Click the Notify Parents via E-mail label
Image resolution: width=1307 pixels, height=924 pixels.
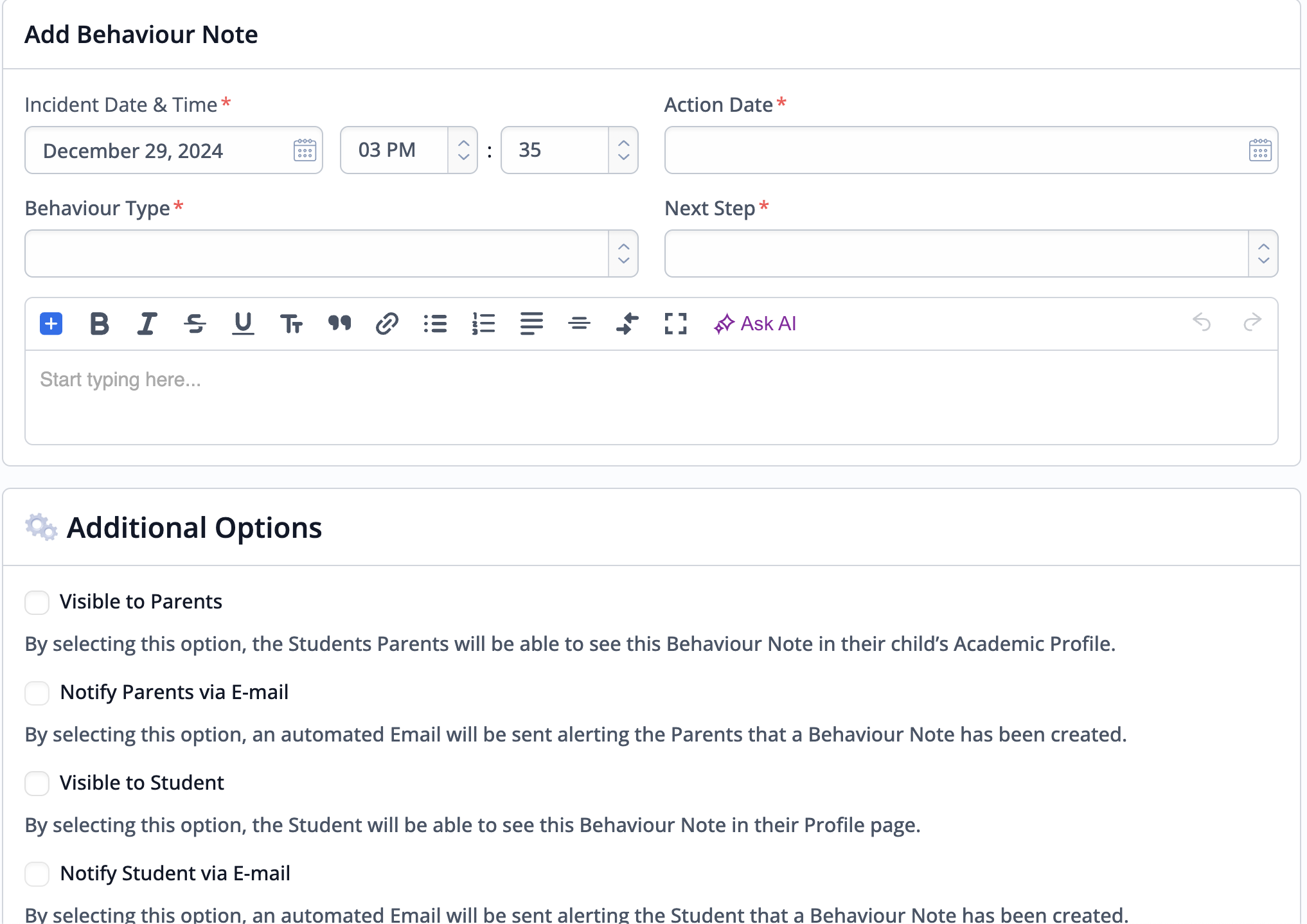click(x=174, y=693)
